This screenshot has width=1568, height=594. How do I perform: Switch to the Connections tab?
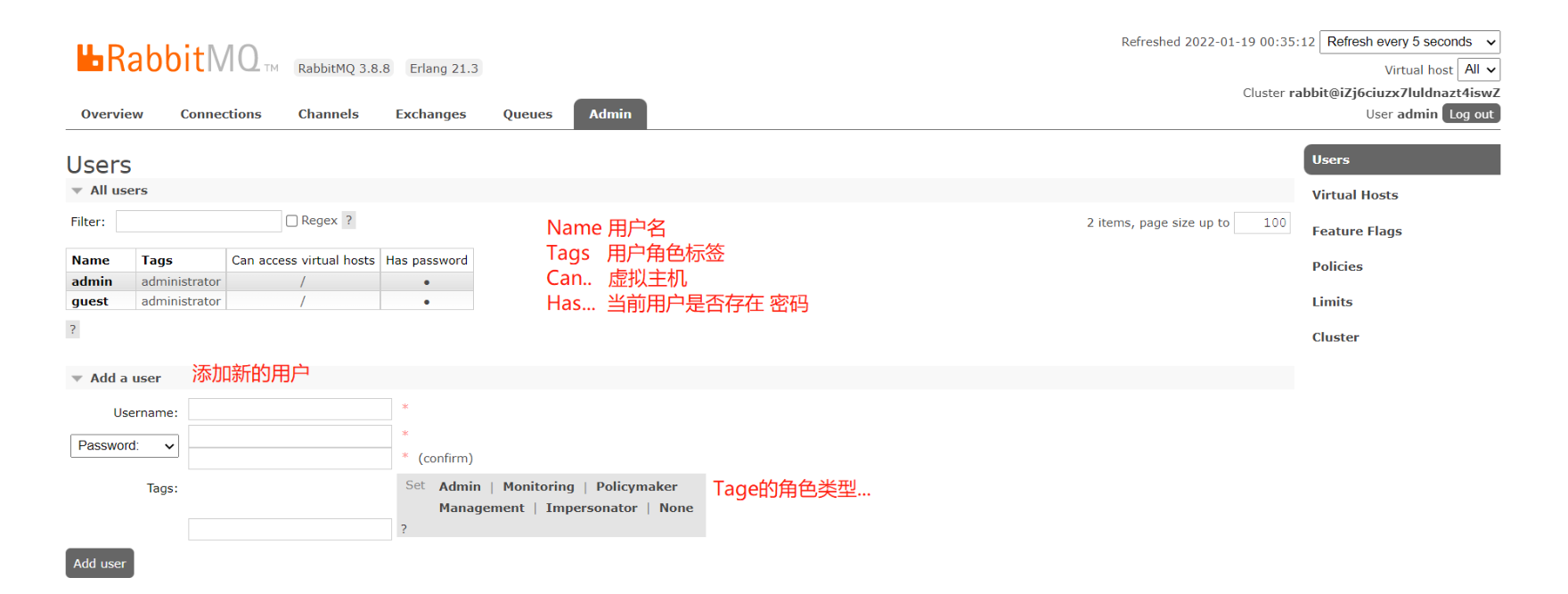[x=221, y=114]
